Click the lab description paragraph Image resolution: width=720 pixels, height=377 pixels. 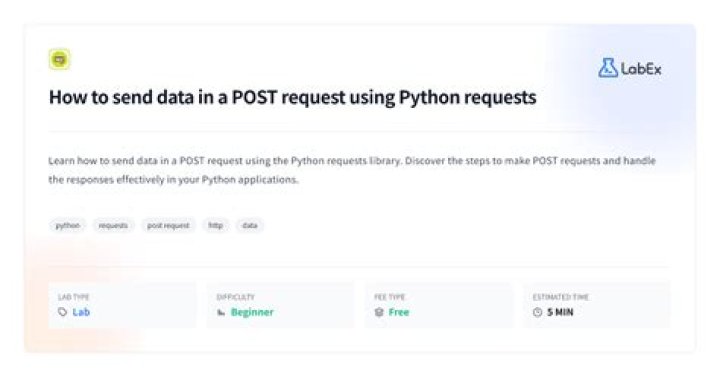point(352,170)
